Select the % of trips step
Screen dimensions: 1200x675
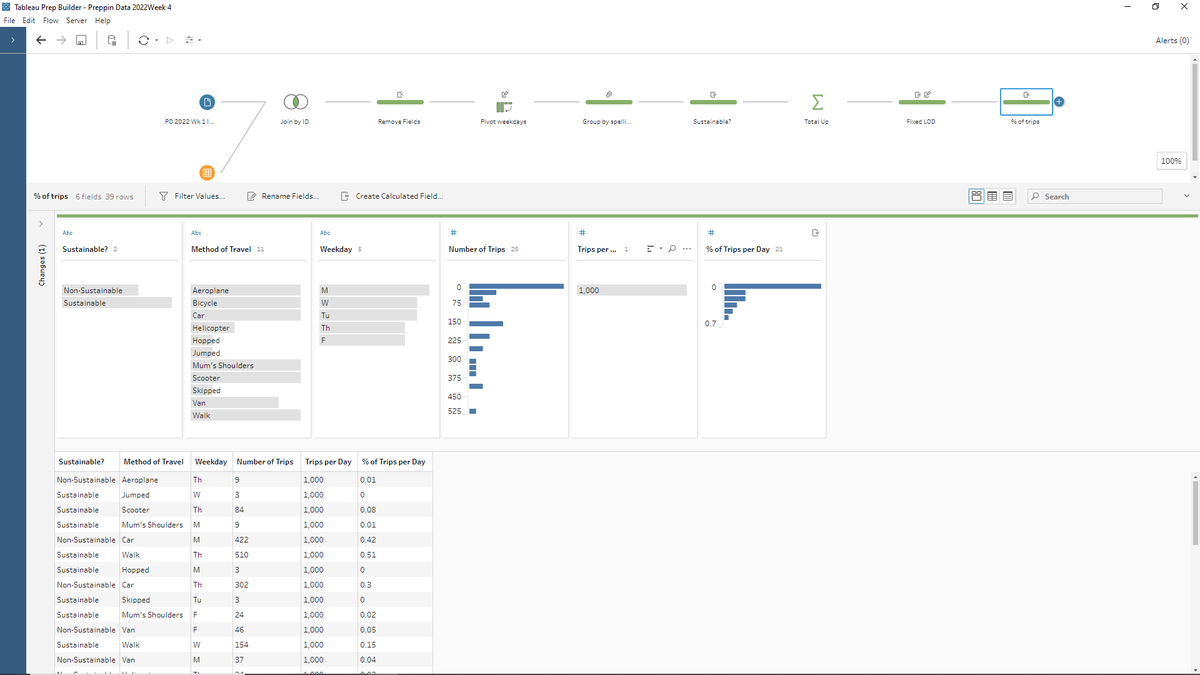(x=1026, y=101)
